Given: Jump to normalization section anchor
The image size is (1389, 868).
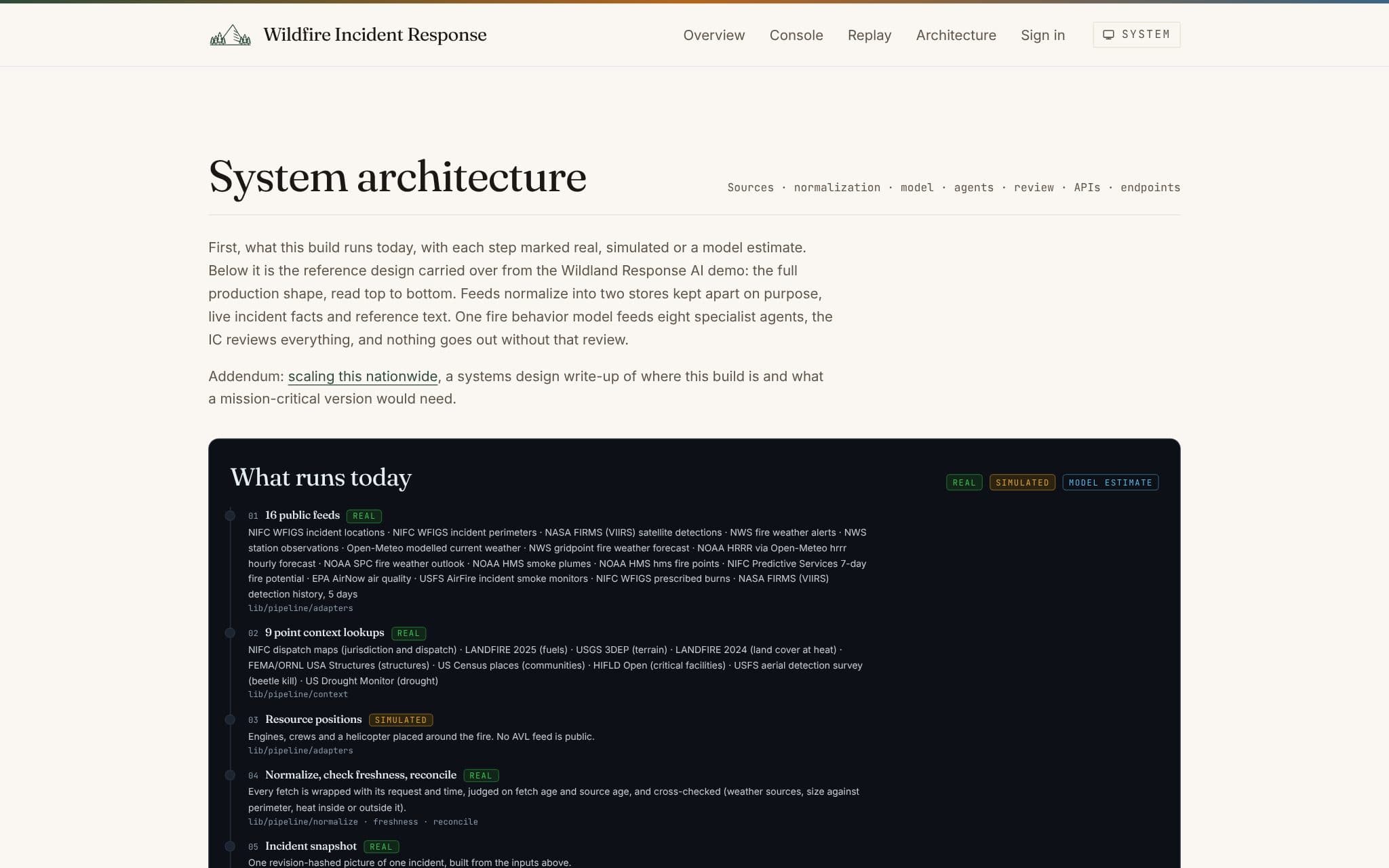Looking at the screenshot, I should [837, 188].
